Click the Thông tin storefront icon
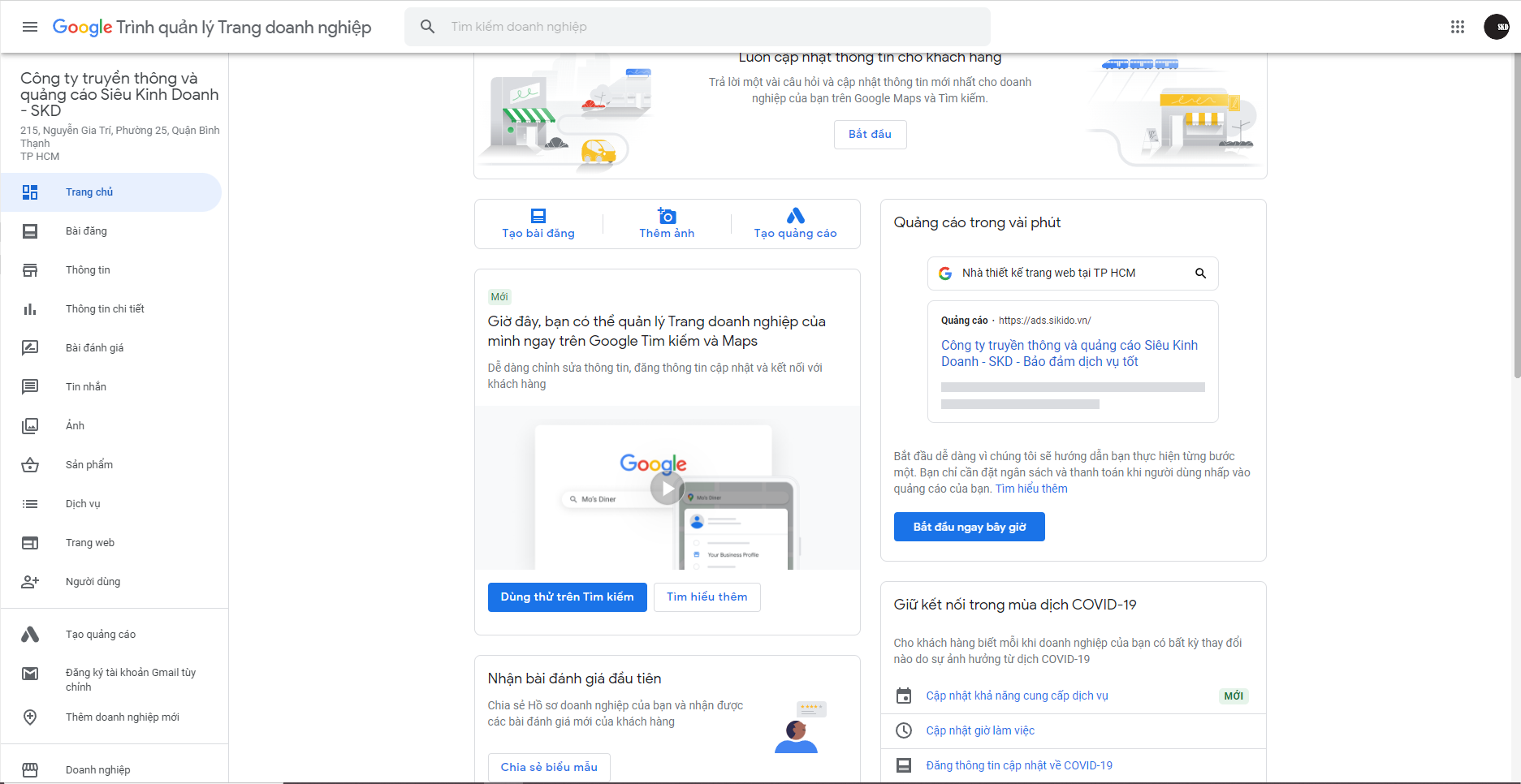Image resolution: width=1521 pixels, height=784 pixels. pos(30,270)
